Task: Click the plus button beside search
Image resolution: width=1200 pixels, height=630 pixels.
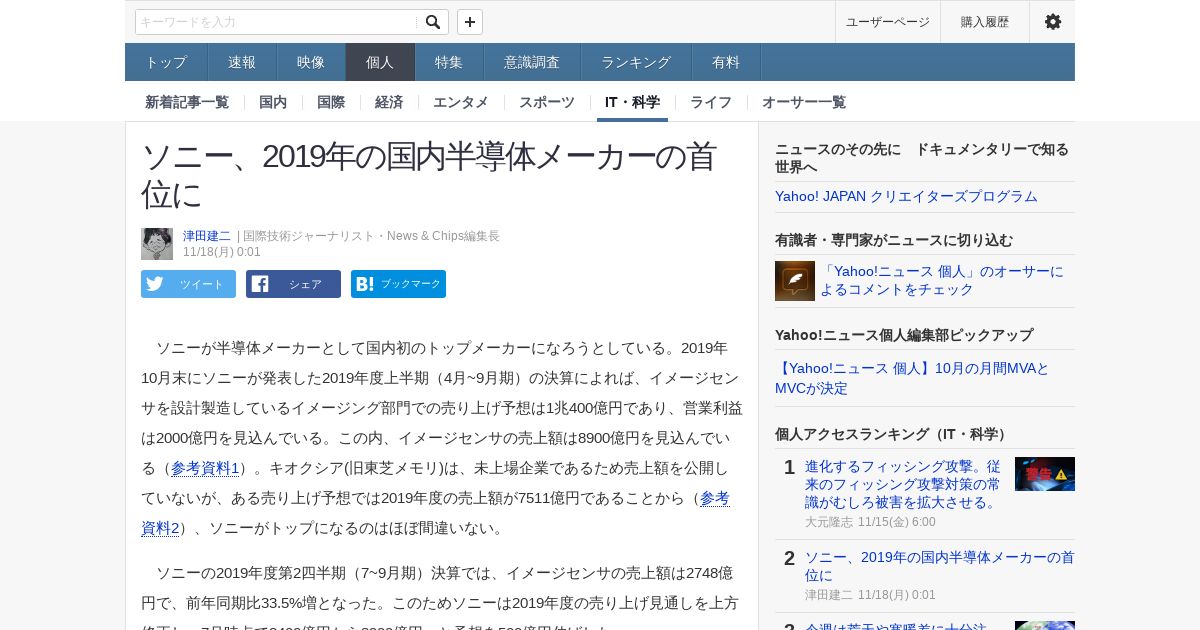Action: pyautogui.click(x=470, y=22)
